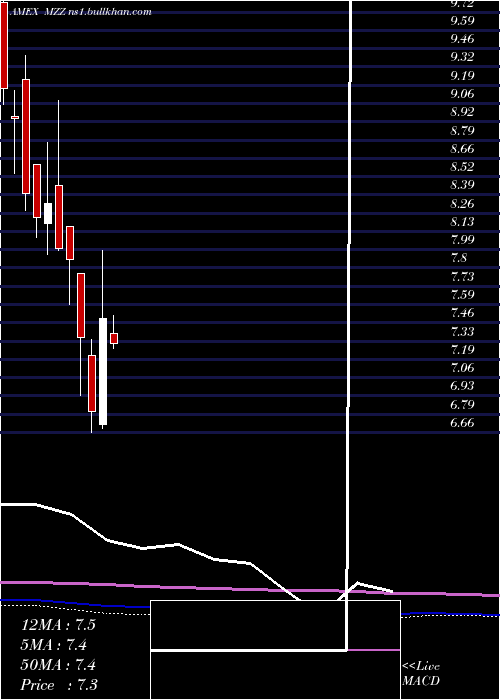Click the 8.79 price axis label
500x700 pixels.
click(462, 130)
